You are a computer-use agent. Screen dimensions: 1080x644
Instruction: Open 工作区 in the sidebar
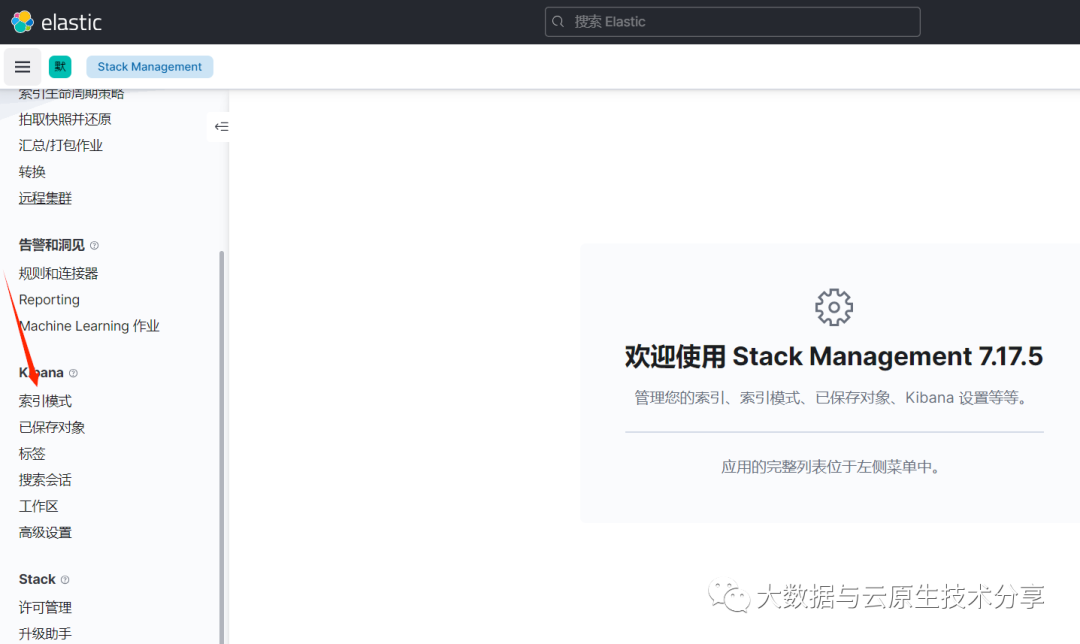pyautogui.click(x=39, y=506)
